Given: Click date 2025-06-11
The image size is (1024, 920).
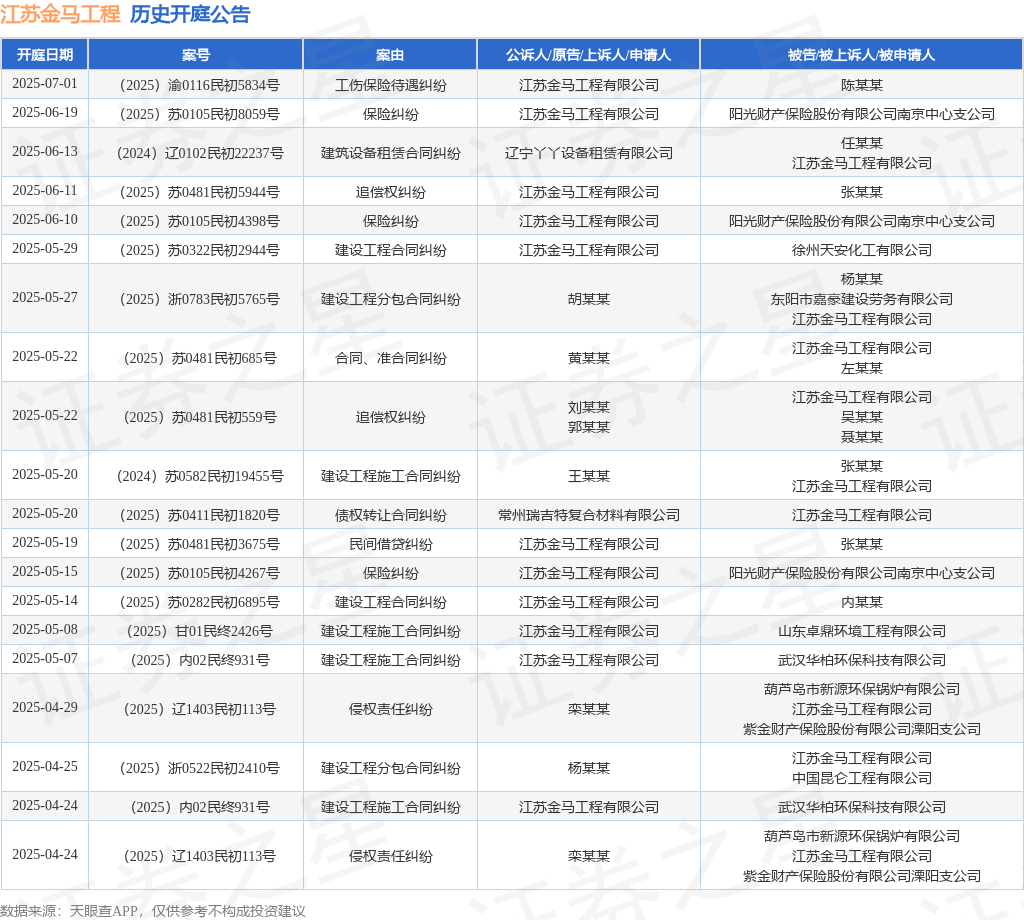Looking at the screenshot, I should click(x=44, y=191).
